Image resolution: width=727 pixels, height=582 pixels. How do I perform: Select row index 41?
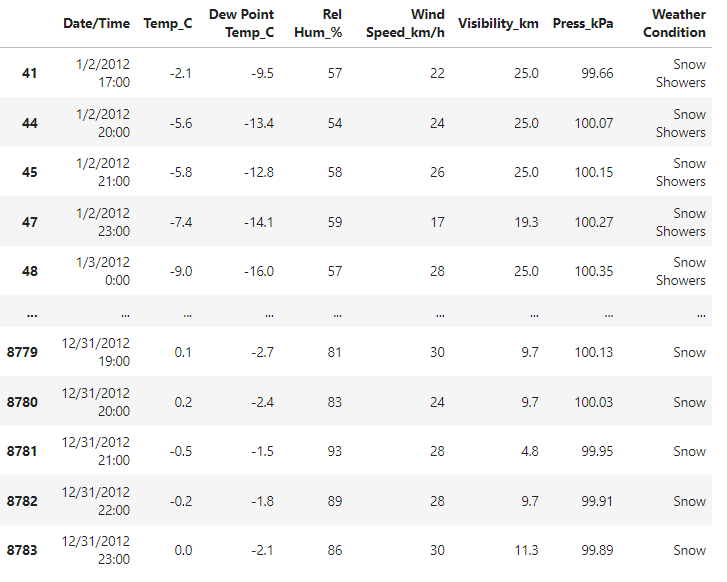pyautogui.click(x=29, y=73)
